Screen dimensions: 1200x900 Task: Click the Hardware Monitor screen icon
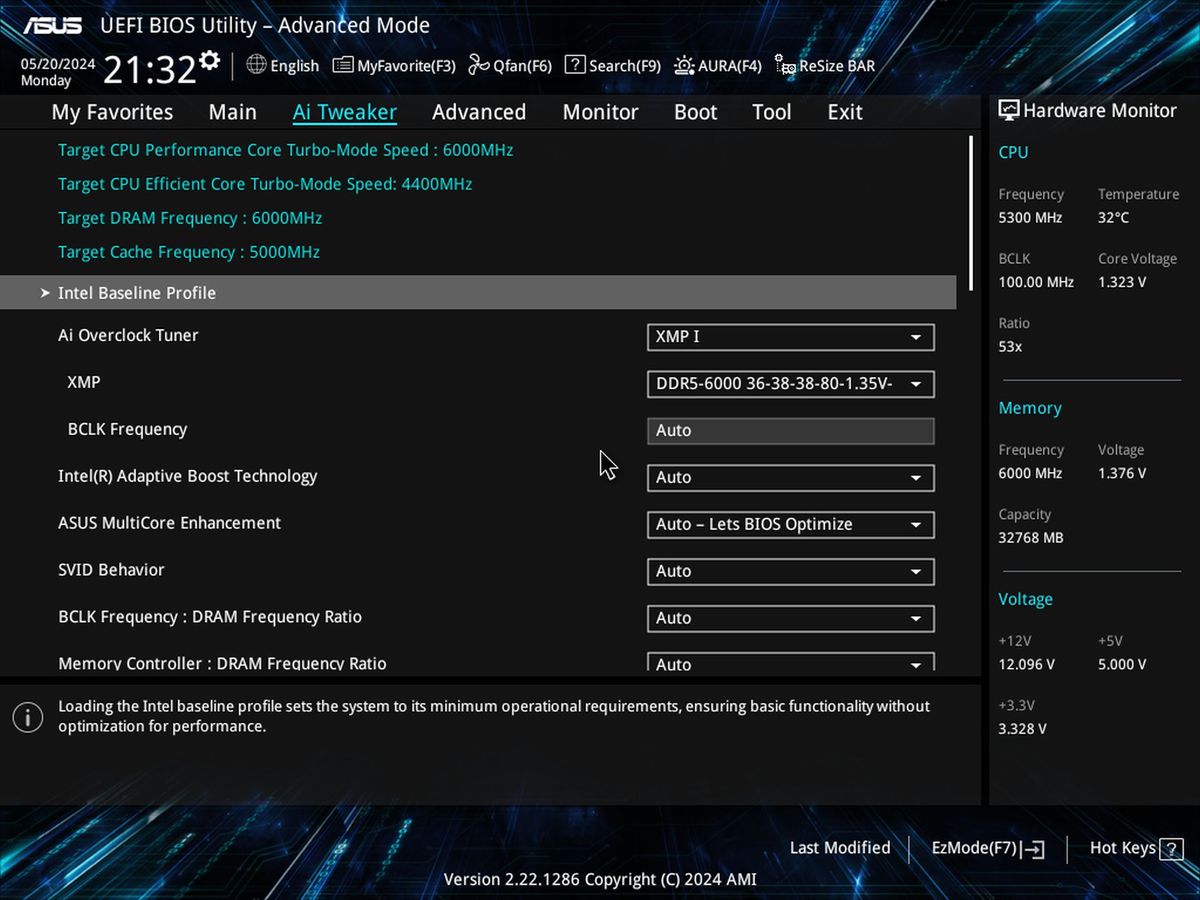click(1009, 111)
